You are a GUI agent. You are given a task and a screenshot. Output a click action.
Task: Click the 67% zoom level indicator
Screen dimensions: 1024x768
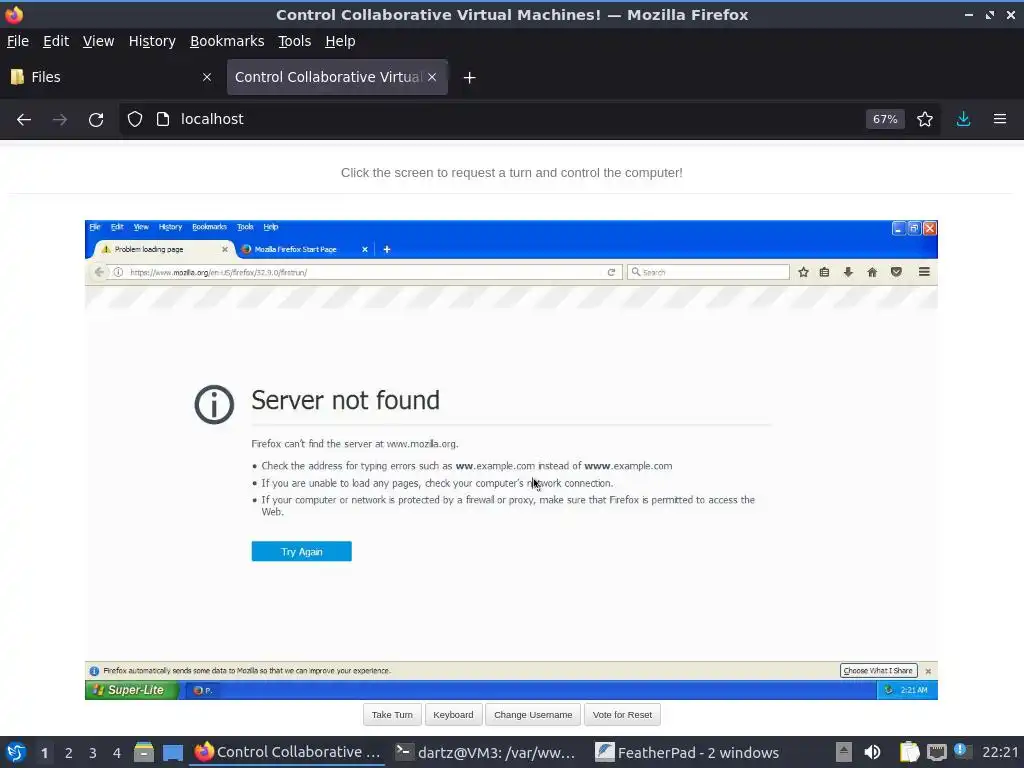point(885,120)
